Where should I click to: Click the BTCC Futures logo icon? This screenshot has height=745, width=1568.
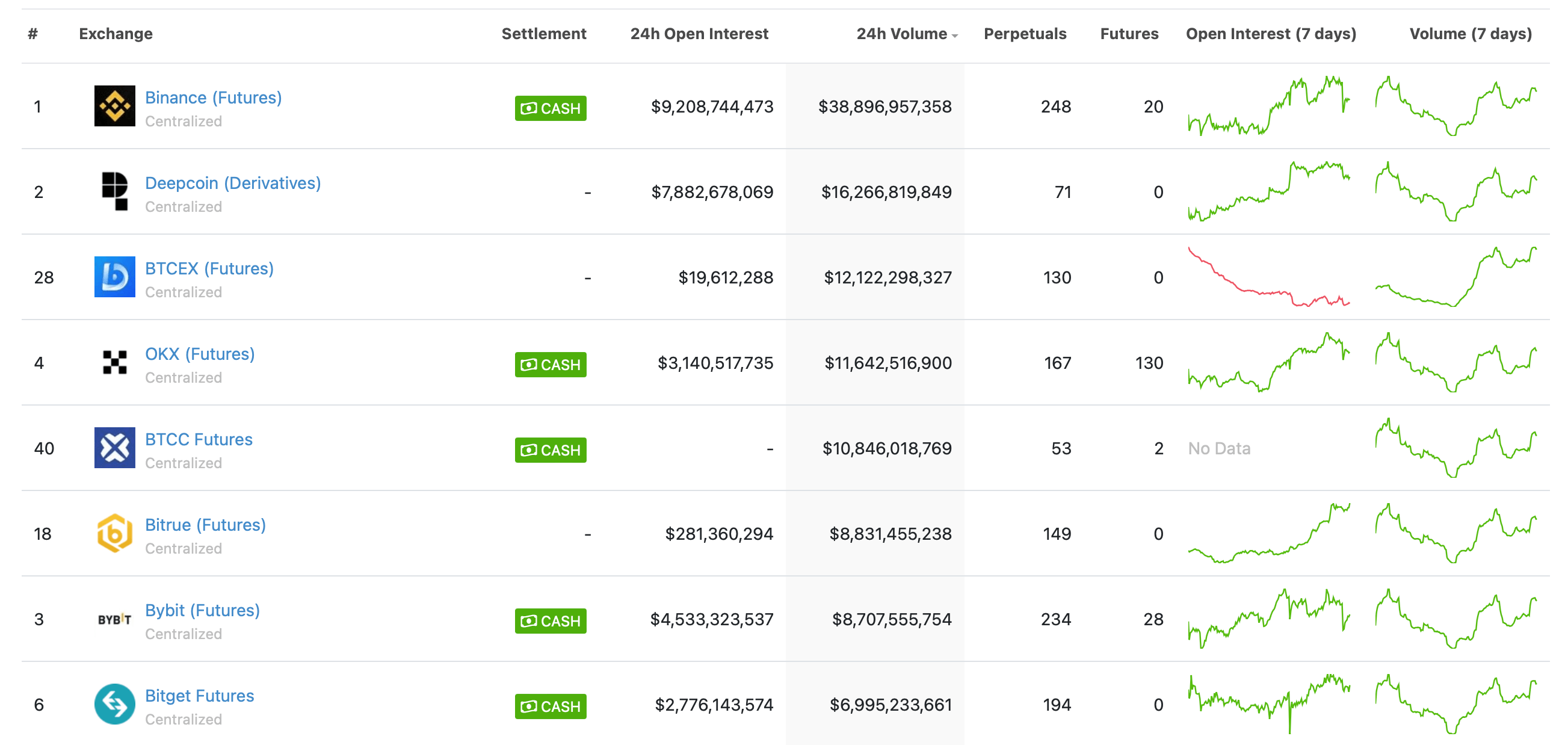click(114, 448)
